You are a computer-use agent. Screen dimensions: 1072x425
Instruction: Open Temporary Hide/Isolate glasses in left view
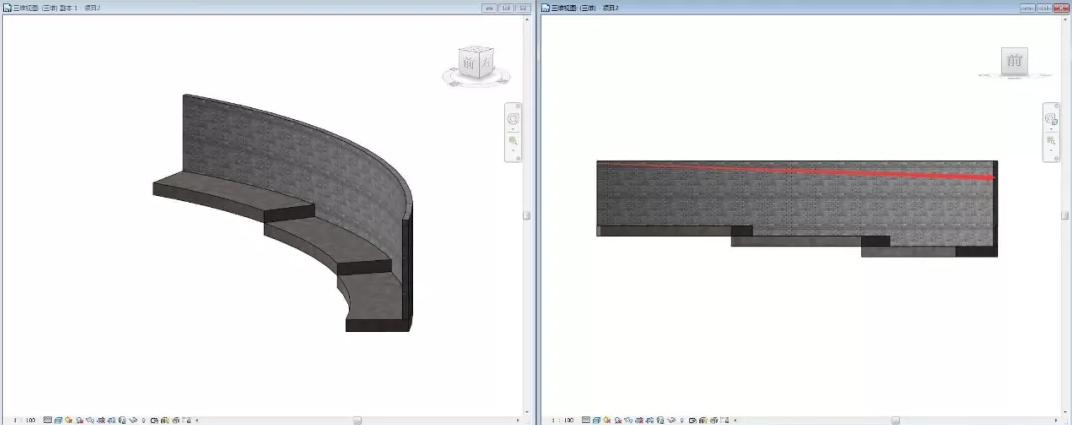point(133,420)
